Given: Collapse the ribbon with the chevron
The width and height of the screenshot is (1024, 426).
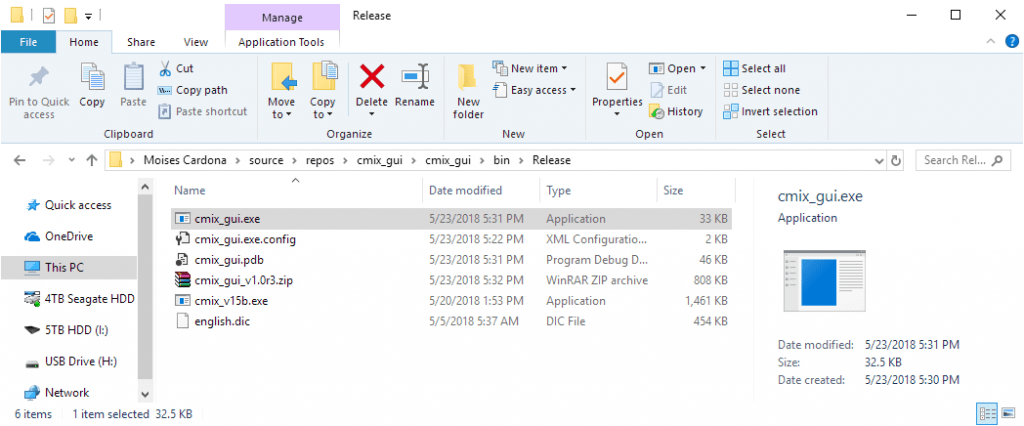Looking at the screenshot, I should (991, 42).
